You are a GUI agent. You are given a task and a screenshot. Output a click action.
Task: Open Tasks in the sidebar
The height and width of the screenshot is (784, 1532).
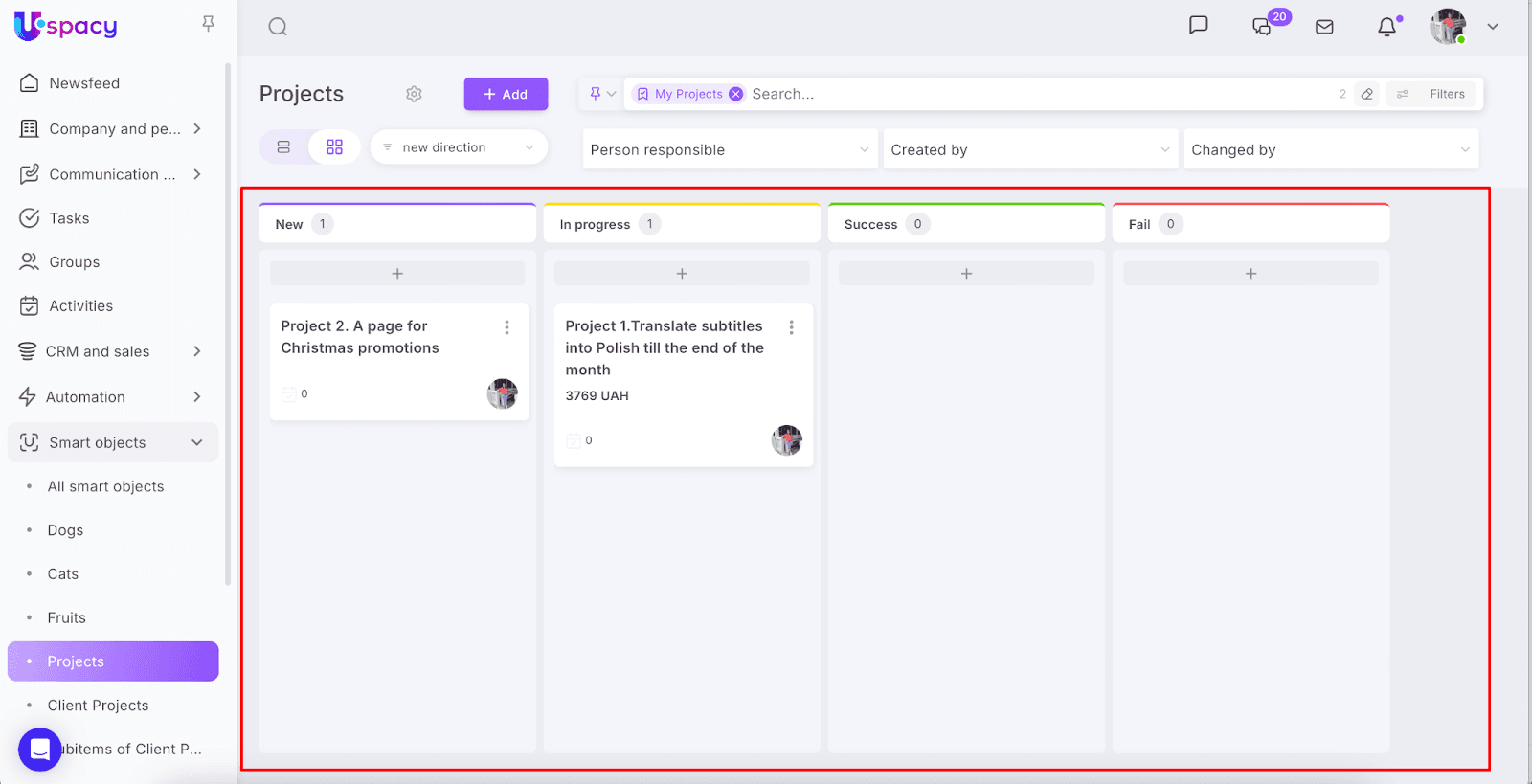tap(69, 218)
